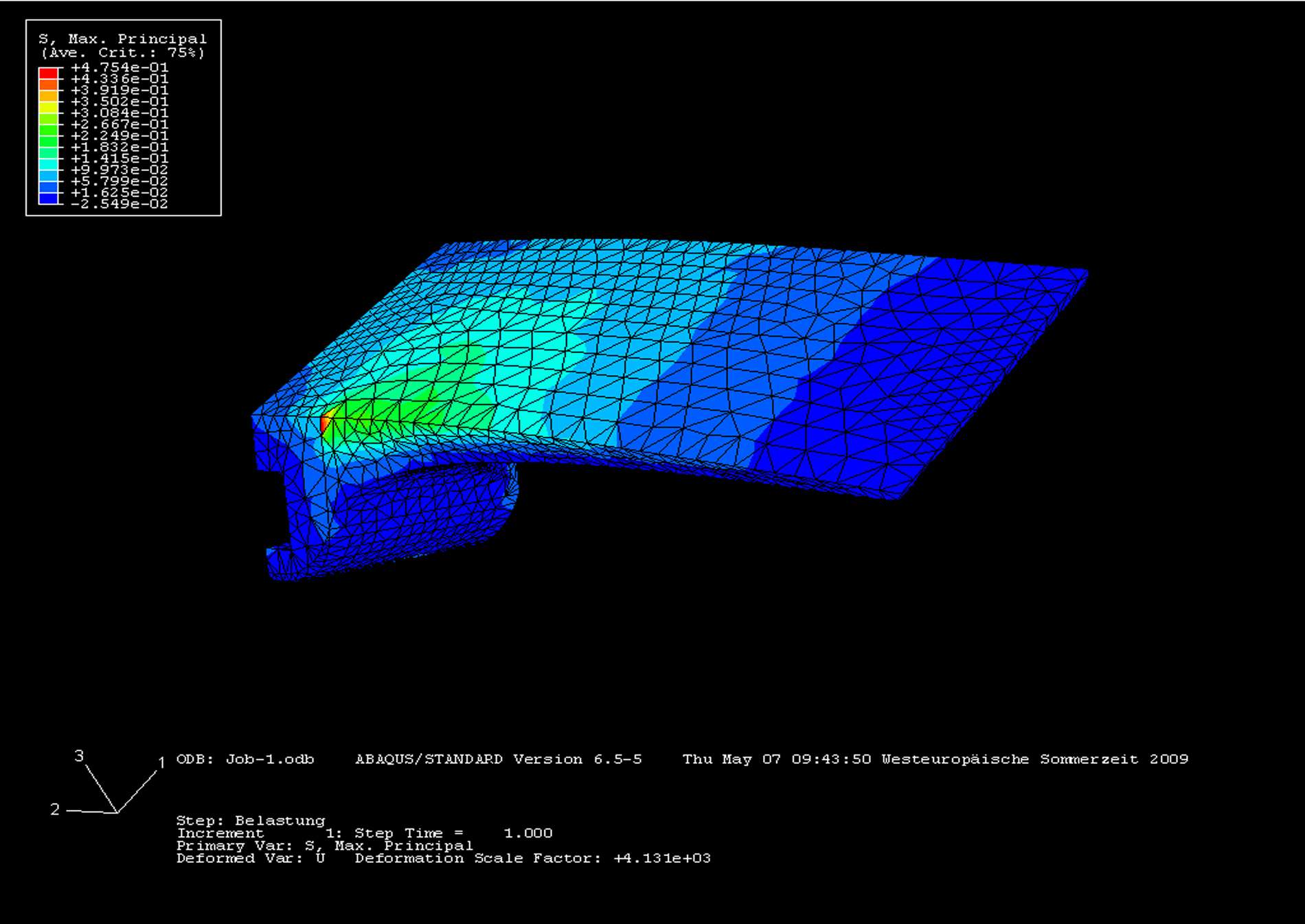
Task: Click the 'ABAQUS/STANDARD Version 6.5-5' text
Action: coord(498,759)
